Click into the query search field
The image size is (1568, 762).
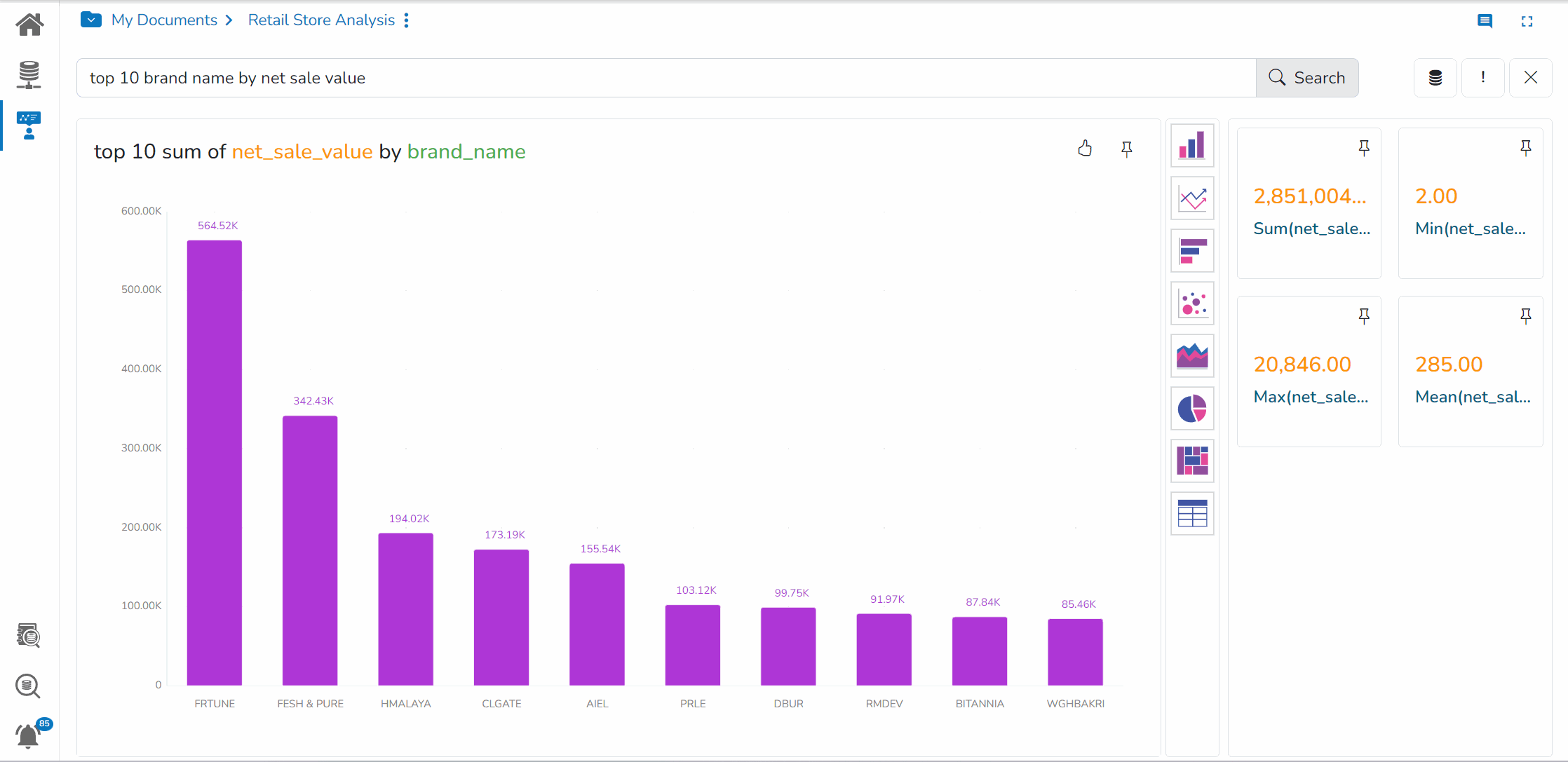666,78
